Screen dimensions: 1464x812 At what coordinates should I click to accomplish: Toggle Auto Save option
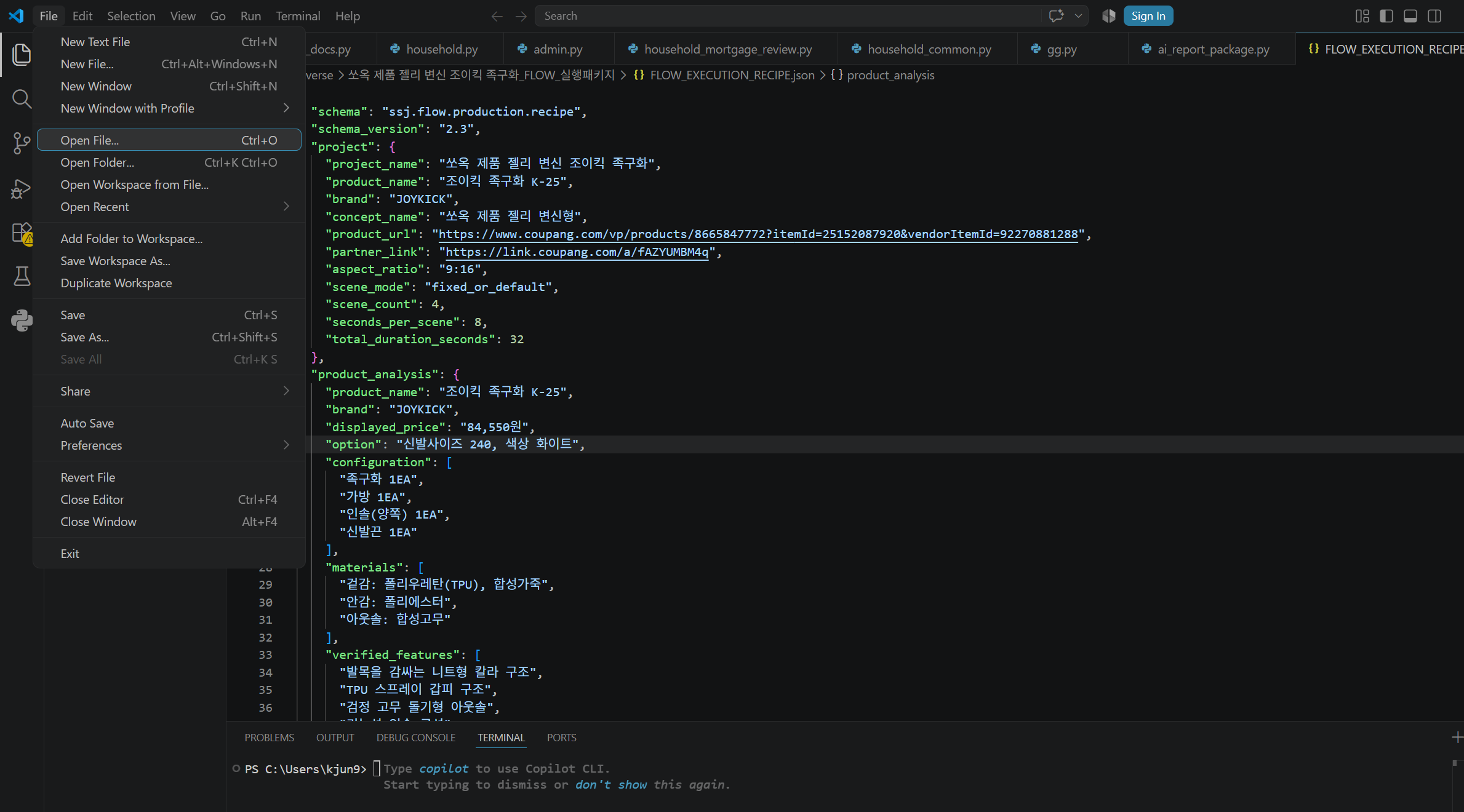tap(169, 423)
